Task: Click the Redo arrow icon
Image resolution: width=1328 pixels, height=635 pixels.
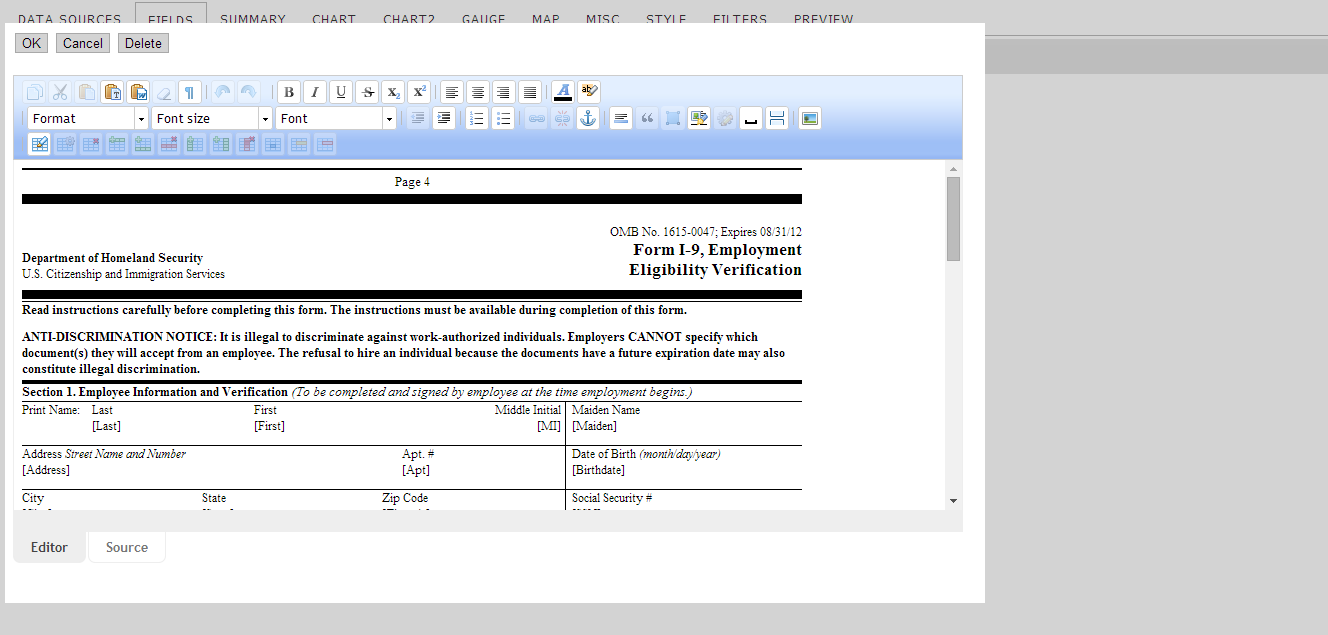Action: tap(248, 92)
